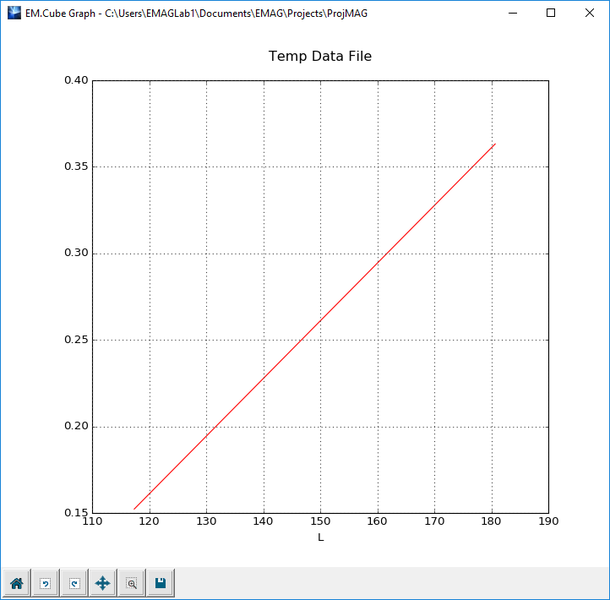Image resolution: width=610 pixels, height=600 pixels.
Task: Reset the plot view with Home icon
Action: tap(16, 582)
